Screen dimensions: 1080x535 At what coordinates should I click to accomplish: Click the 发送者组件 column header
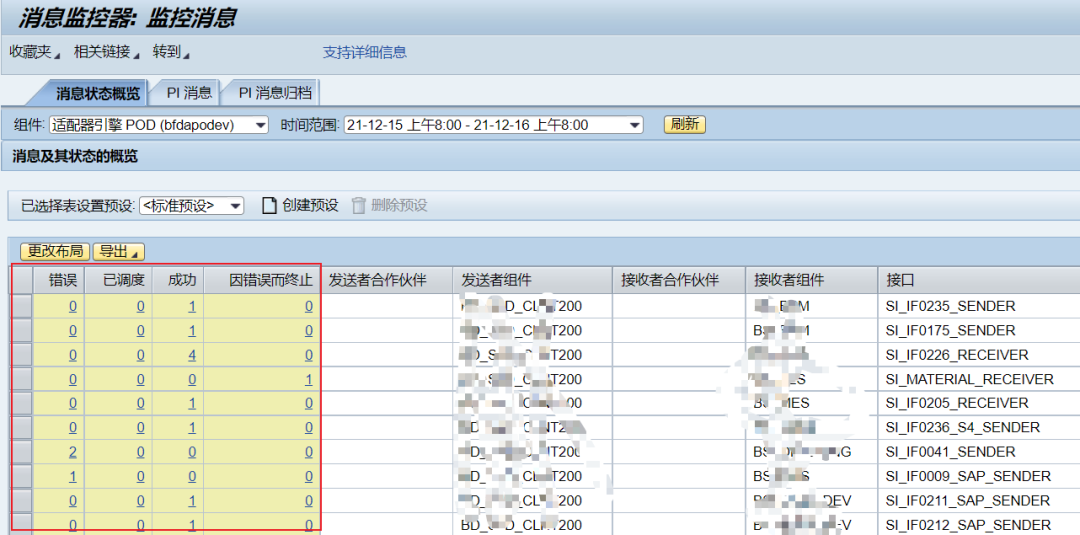[x=532, y=280]
